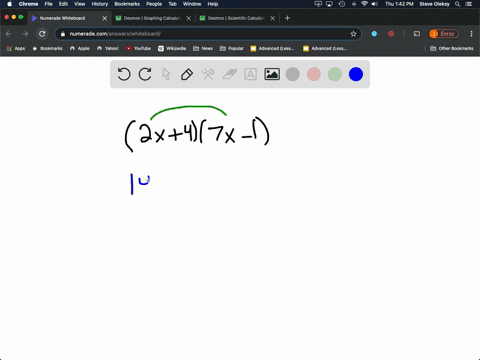This screenshot has width=480, height=360.
Task: Click the numerade.com address bar
Action: [x=208, y=34]
